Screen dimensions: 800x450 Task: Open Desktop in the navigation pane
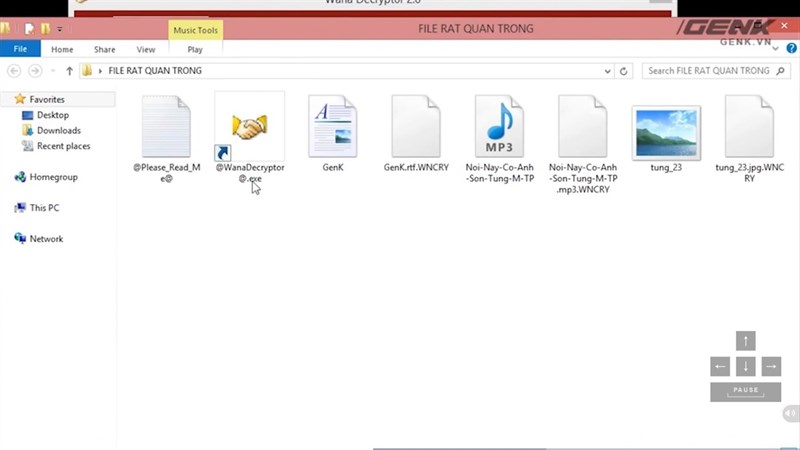[53, 115]
